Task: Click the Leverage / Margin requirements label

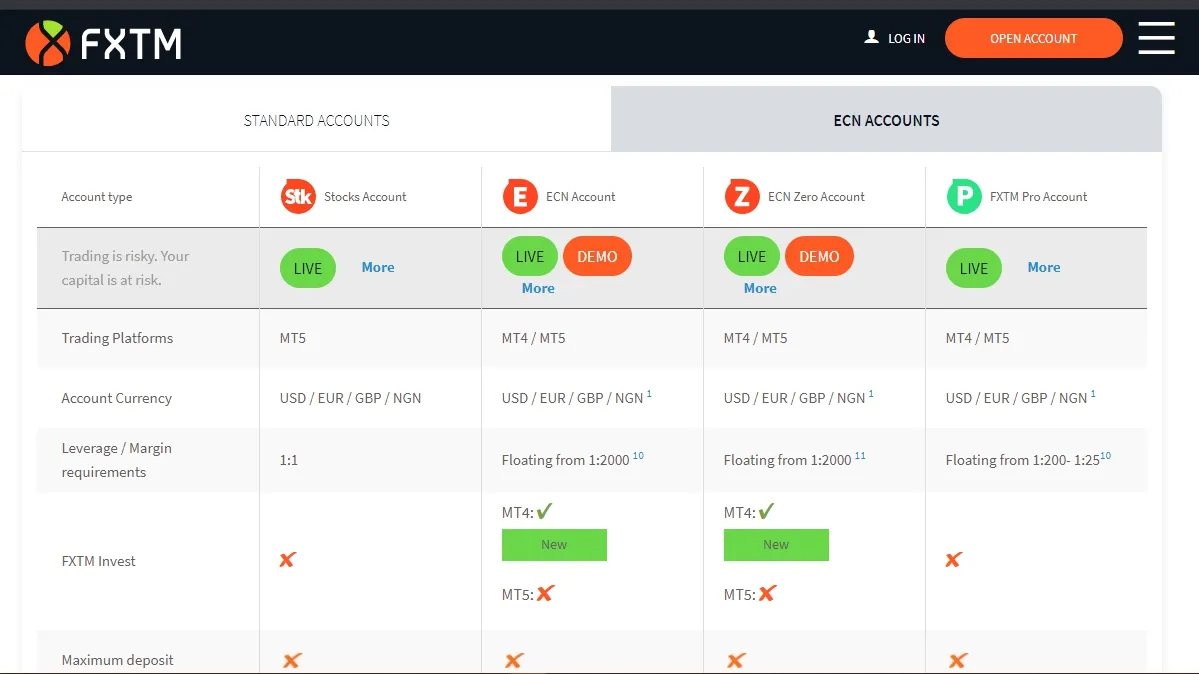Action: [116, 460]
